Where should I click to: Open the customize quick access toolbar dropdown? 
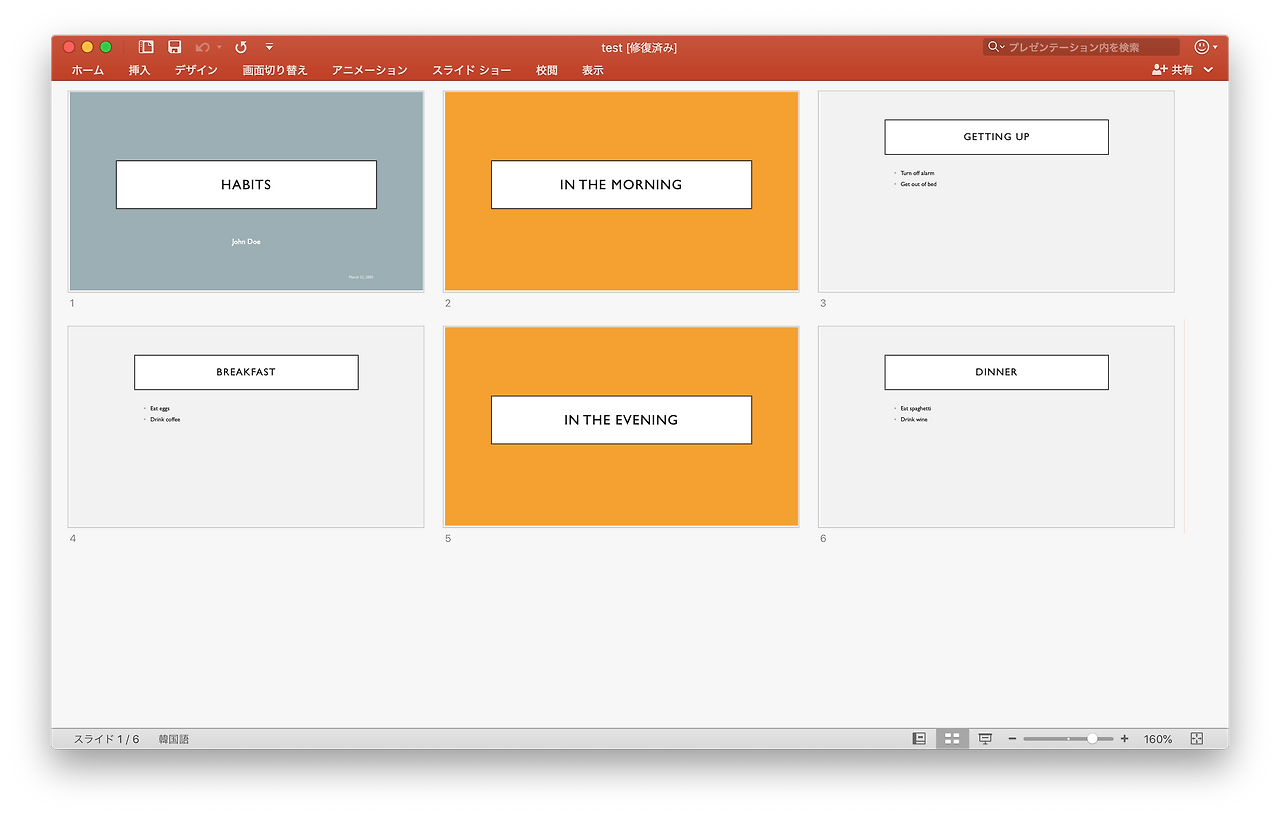(x=269, y=47)
